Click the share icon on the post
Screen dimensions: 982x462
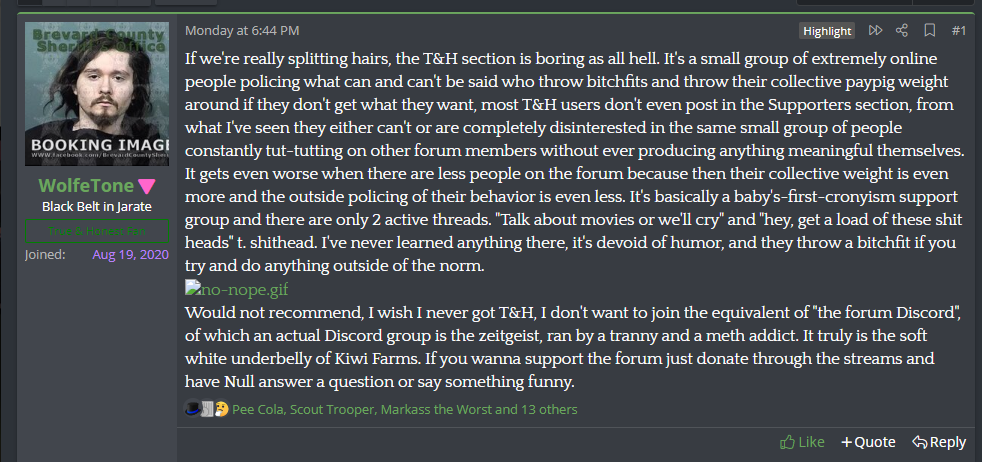pyautogui.click(x=902, y=31)
